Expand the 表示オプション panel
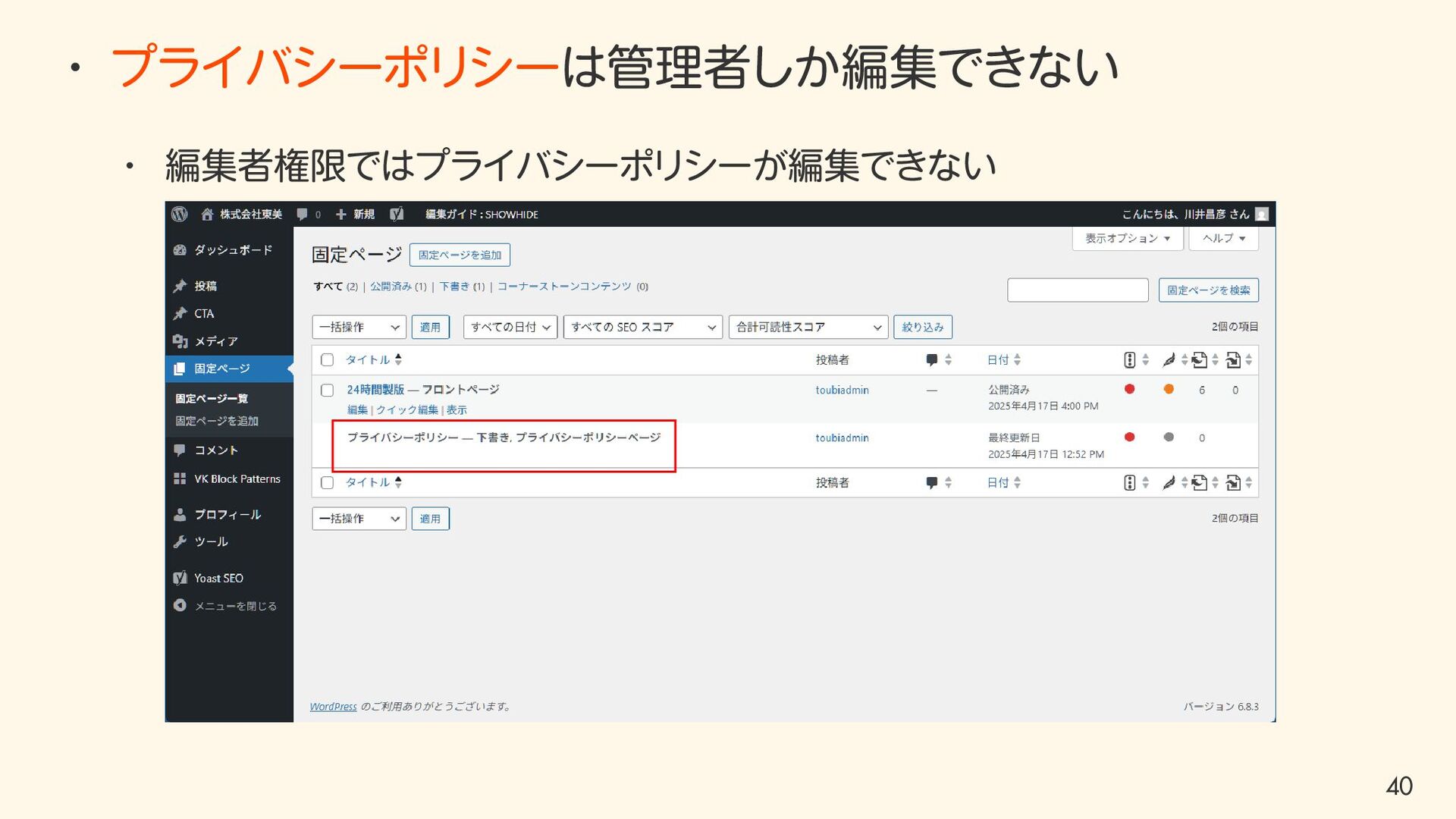This screenshot has height=819, width=1456. point(1127,238)
